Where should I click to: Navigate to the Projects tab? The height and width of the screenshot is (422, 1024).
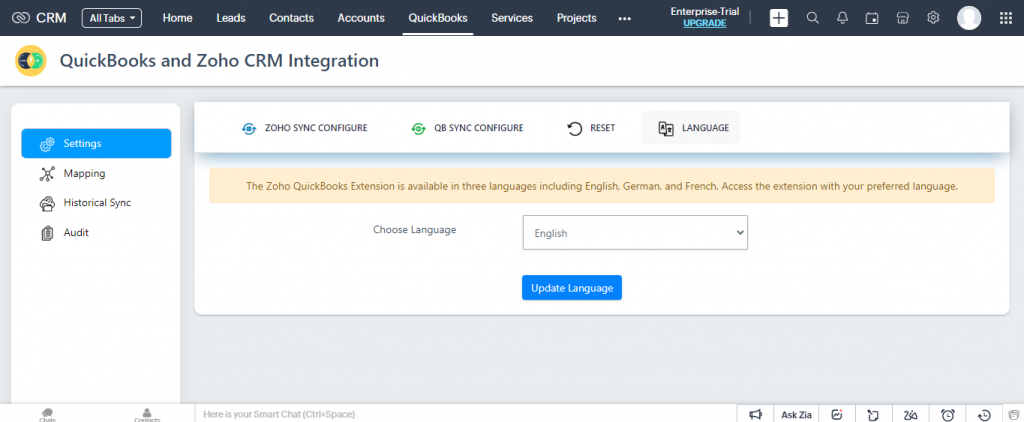[577, 18]
